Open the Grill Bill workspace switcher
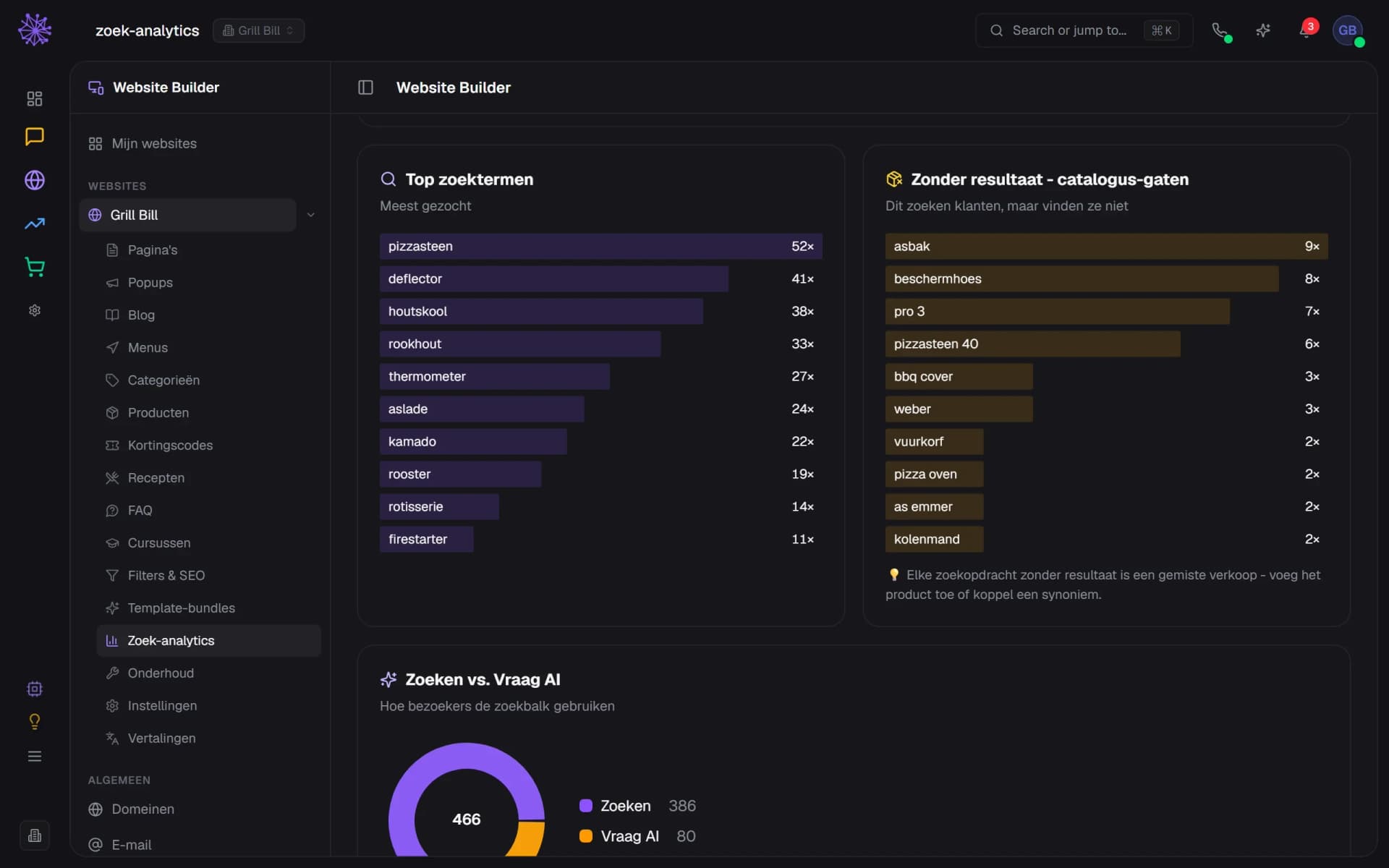The image size is (1389, 868). point(258,30)
